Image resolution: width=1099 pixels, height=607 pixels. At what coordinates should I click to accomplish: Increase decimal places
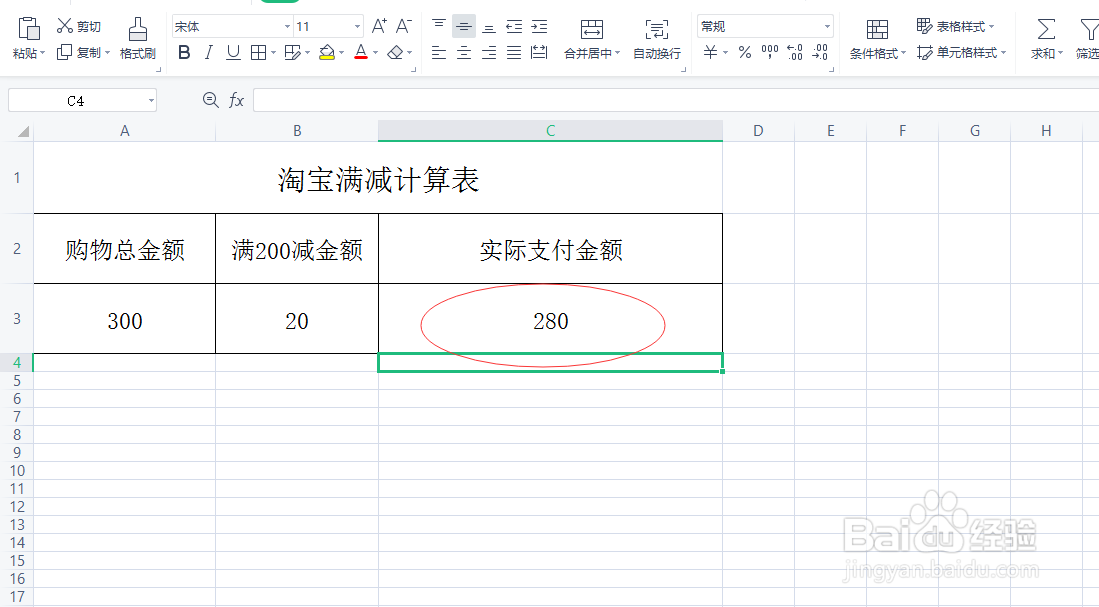(795, 53)
